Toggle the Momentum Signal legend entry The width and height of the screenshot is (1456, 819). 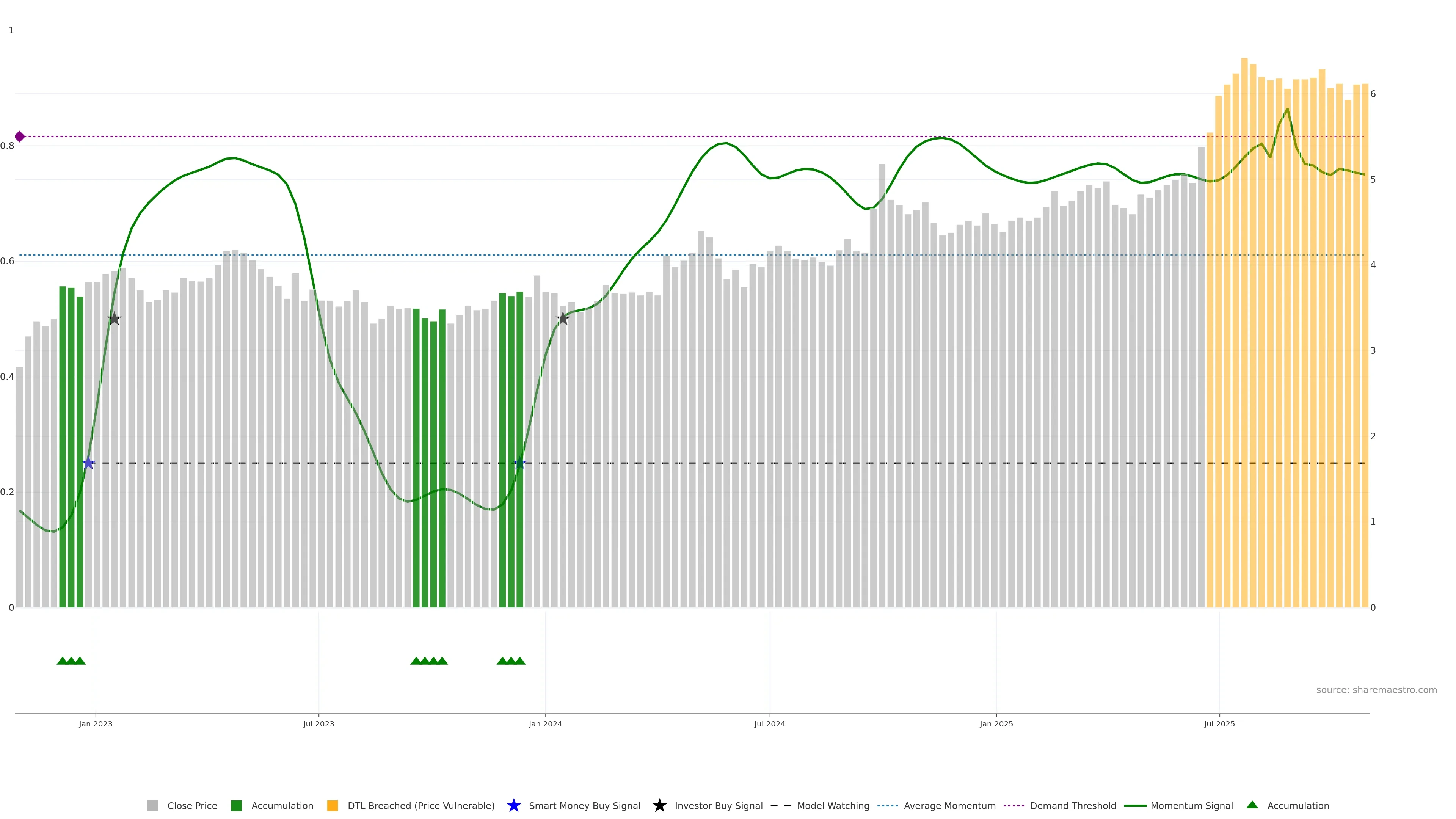(x=1191, y=806)
